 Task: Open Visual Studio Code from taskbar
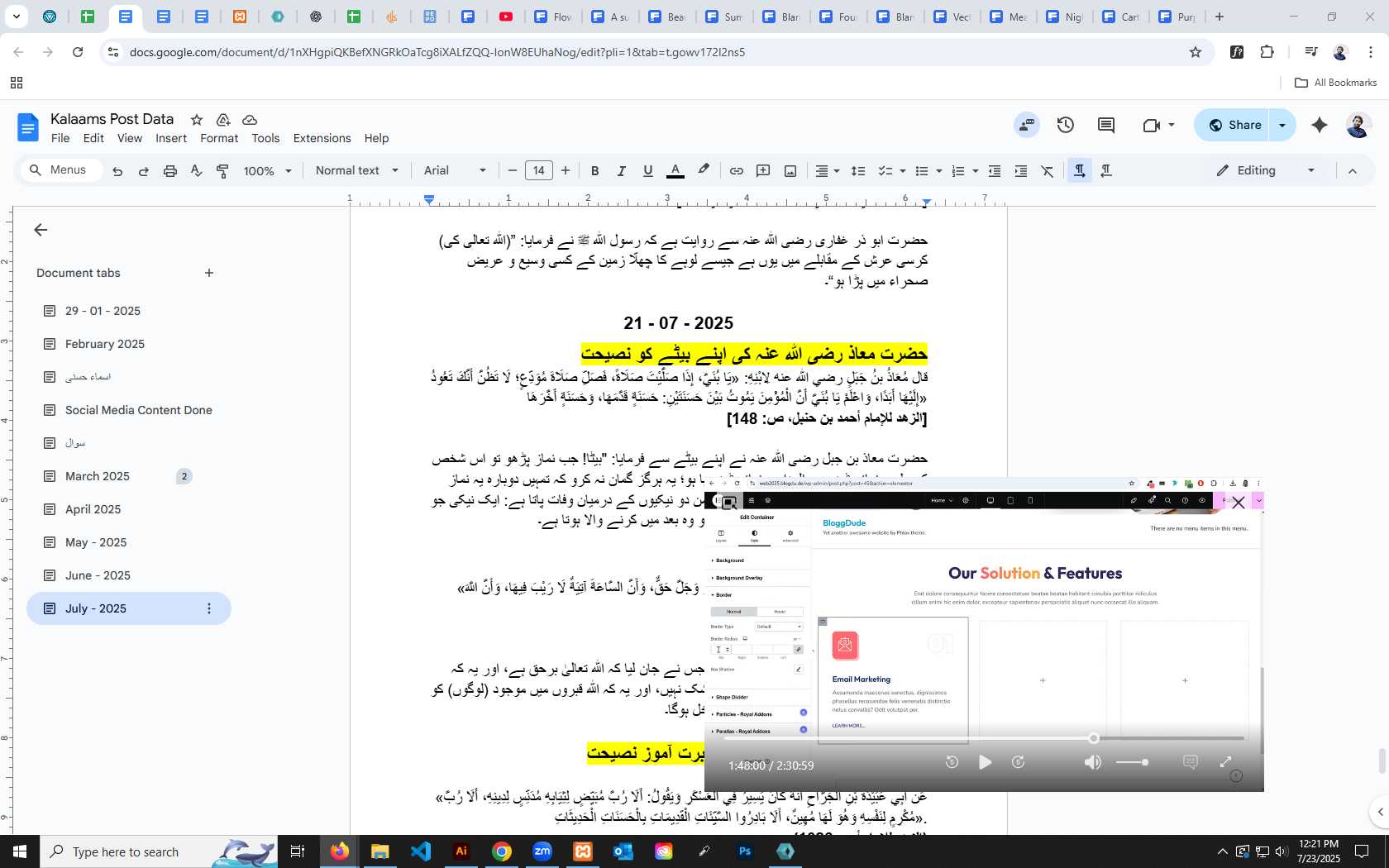pyautogui.click(x=421, y=851)
